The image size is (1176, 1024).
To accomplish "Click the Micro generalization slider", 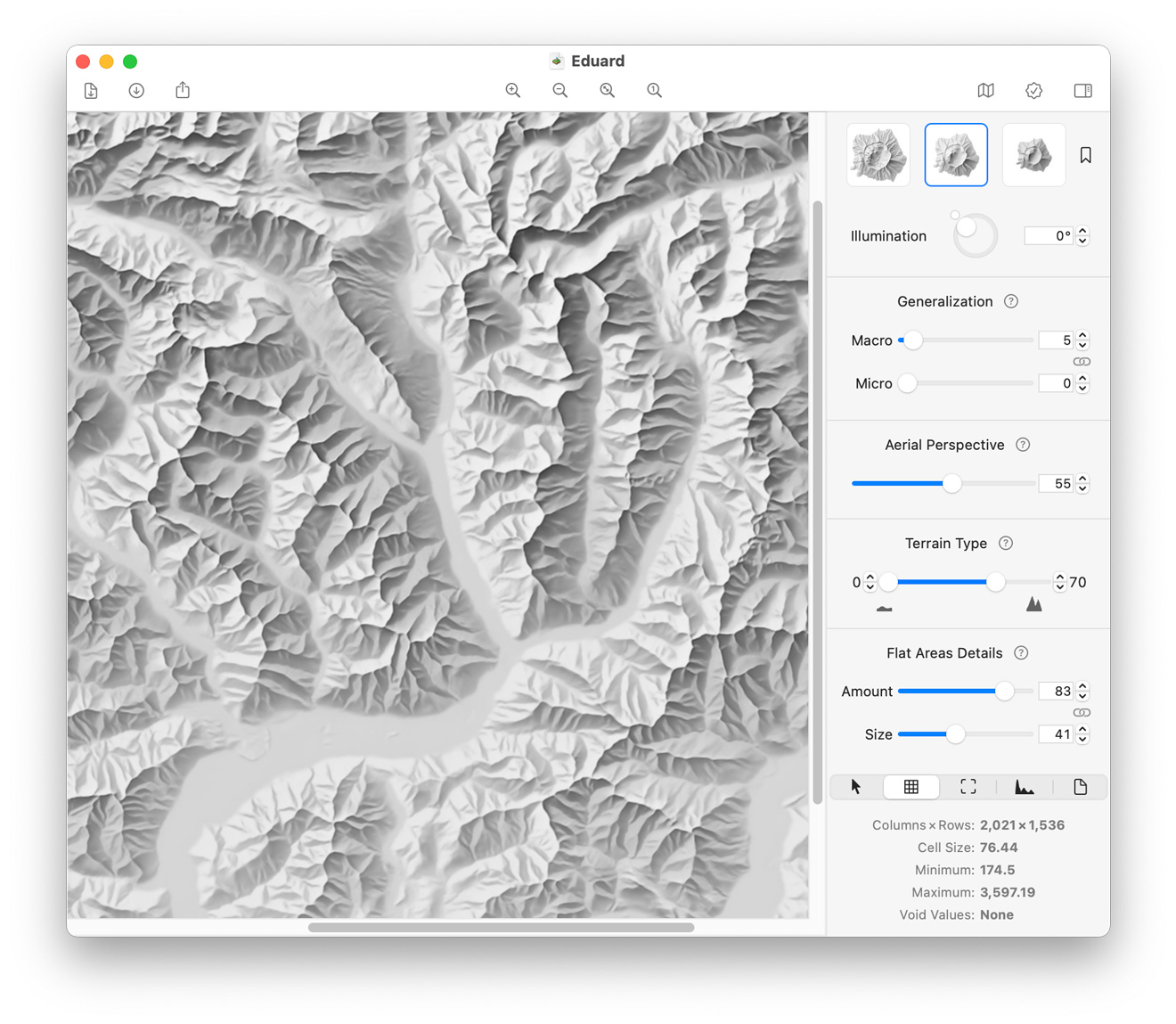I will (x=966, y=383).
